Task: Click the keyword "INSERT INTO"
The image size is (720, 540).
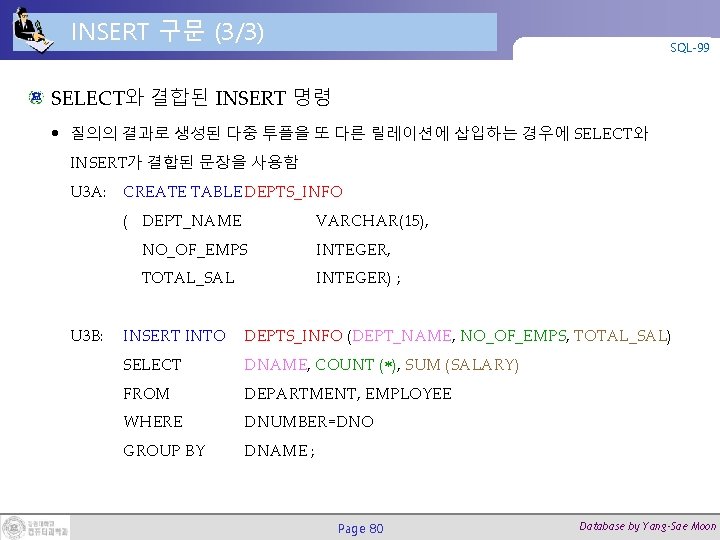Action: pos(174,336)
